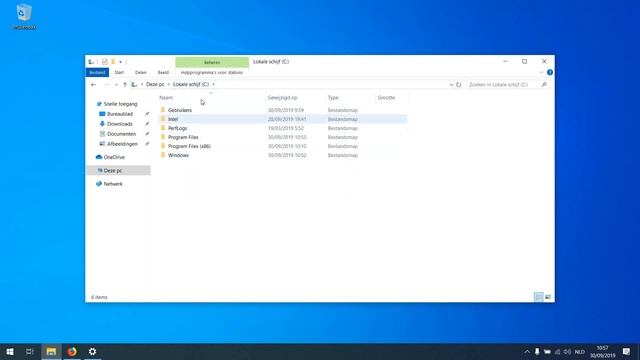Screen dimensions: 640x360
Task: Click the Properties icon in quick access toolbar
Action: [x=104, y=62]
